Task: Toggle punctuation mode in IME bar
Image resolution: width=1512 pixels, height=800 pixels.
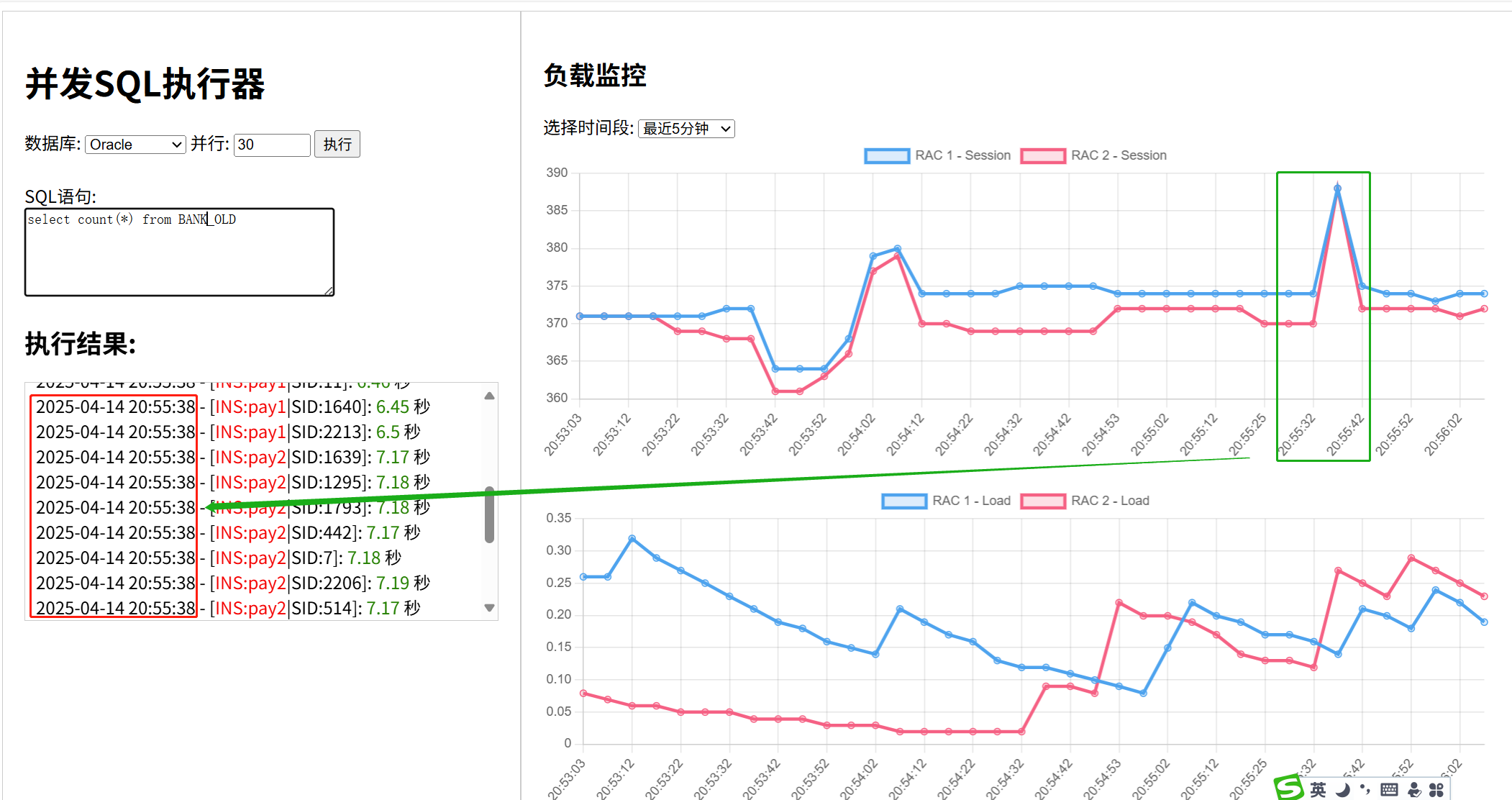Action: (x=1365, y=790)
